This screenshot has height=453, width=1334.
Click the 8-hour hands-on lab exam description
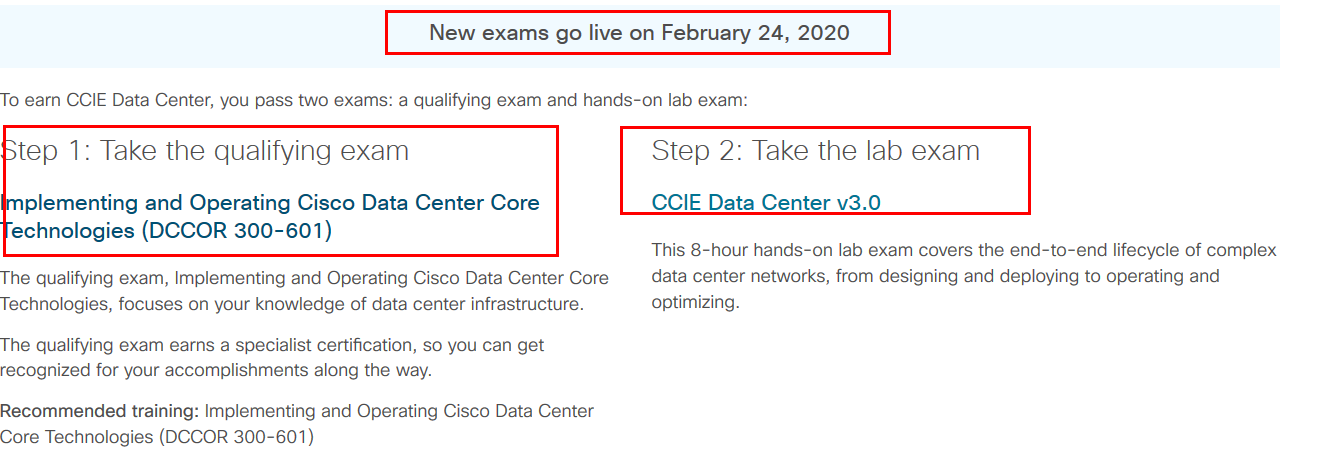point(964,276)
